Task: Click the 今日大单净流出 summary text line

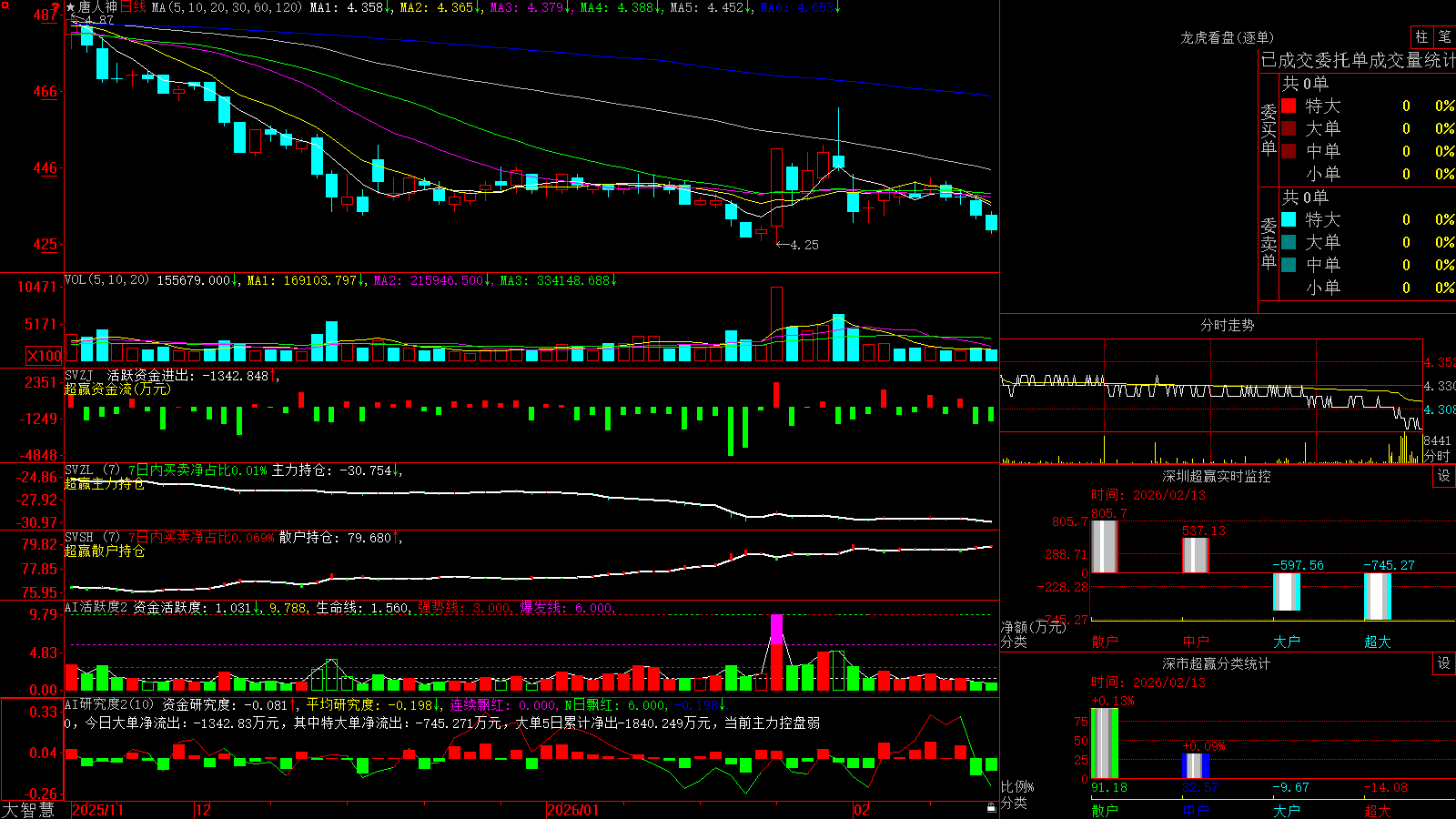Action: point(441,723)
